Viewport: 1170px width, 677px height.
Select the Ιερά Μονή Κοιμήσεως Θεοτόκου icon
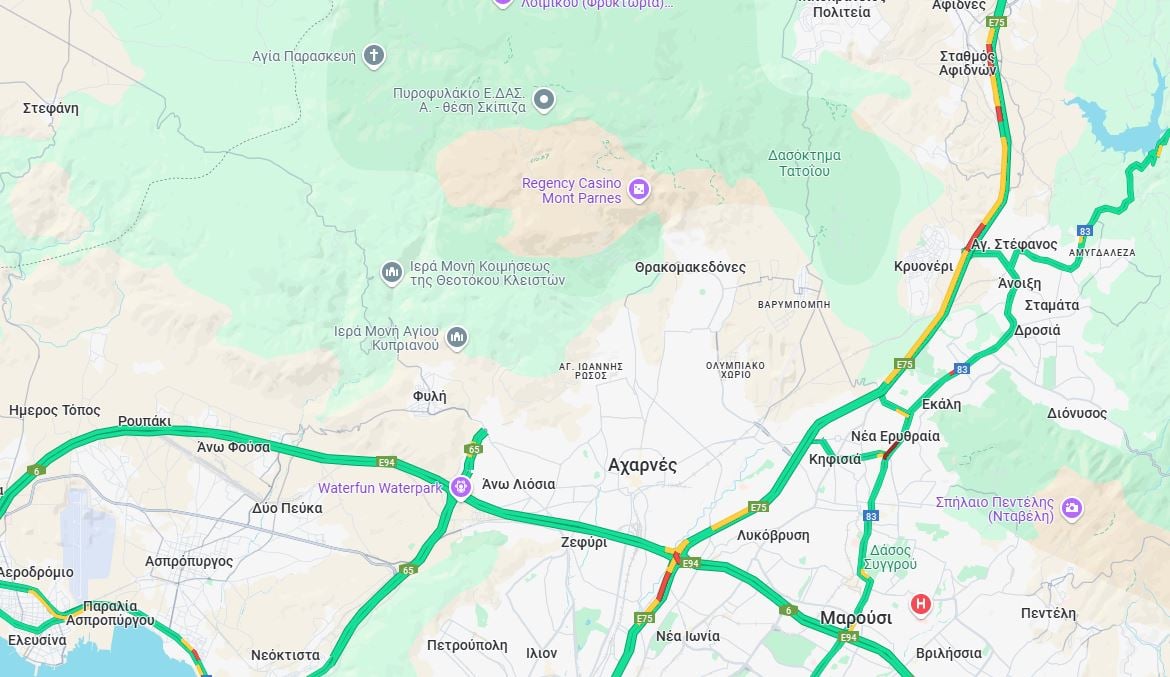[392, 273]
